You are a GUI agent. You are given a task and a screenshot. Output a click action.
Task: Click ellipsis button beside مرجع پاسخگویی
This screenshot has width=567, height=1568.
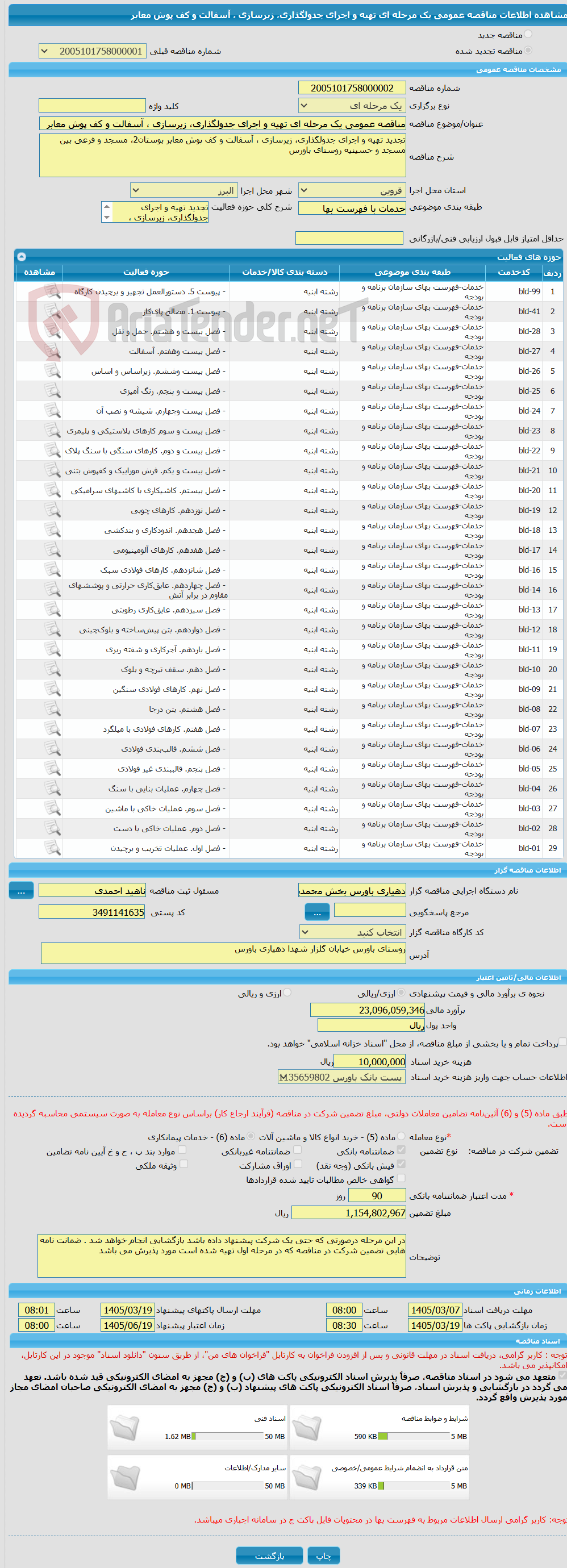click(x=316, y=912)
